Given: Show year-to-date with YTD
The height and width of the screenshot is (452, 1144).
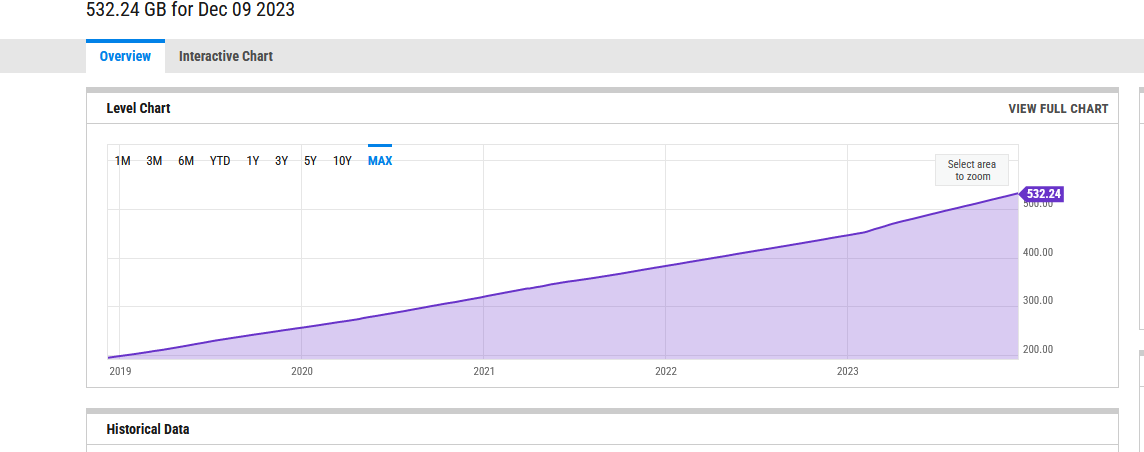Looking at the screenshot, I should click(x=220, y=161).
